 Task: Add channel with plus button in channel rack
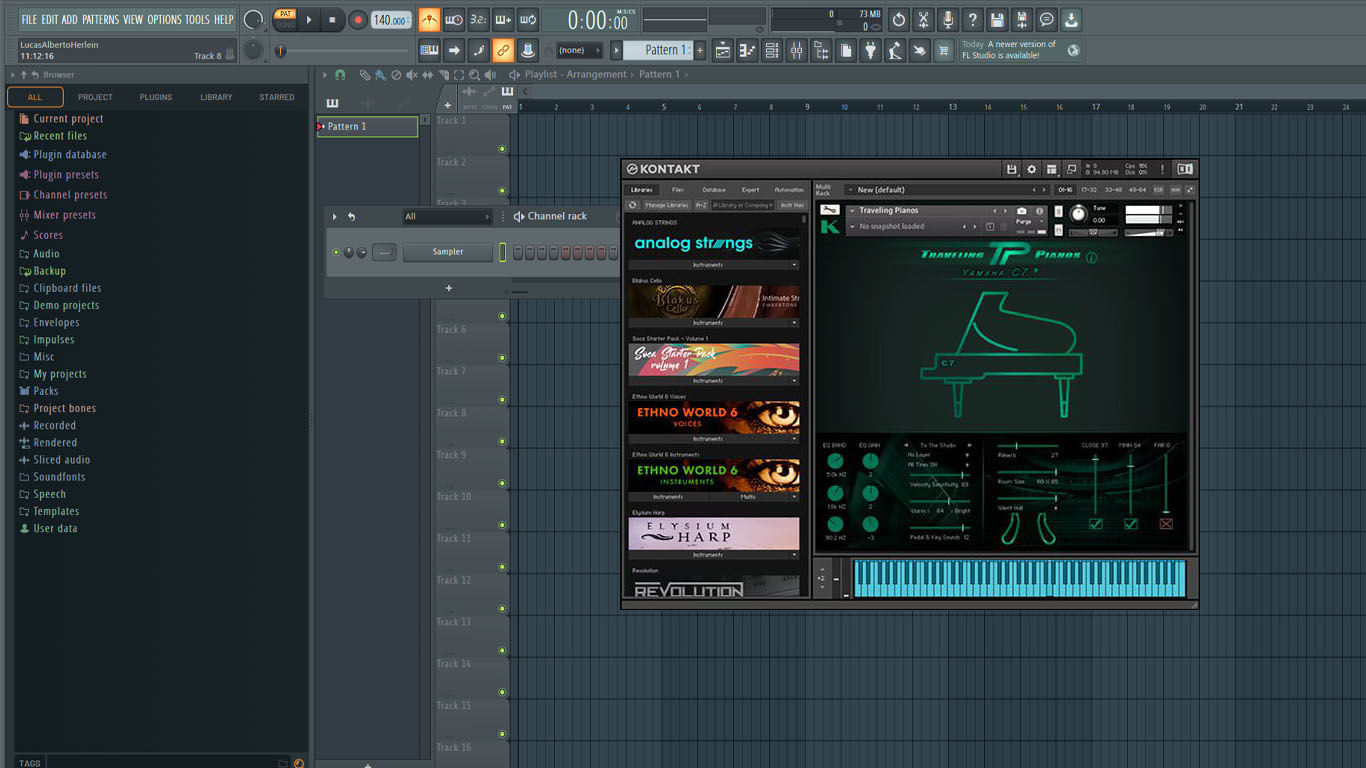(448, 288)
